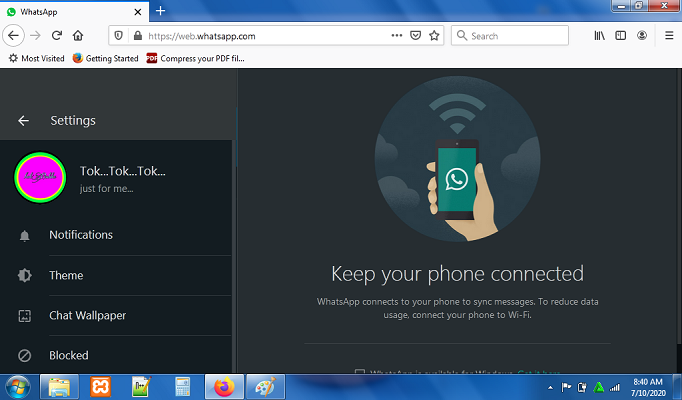Click the status text 'just for me...'

coord(107,189)
